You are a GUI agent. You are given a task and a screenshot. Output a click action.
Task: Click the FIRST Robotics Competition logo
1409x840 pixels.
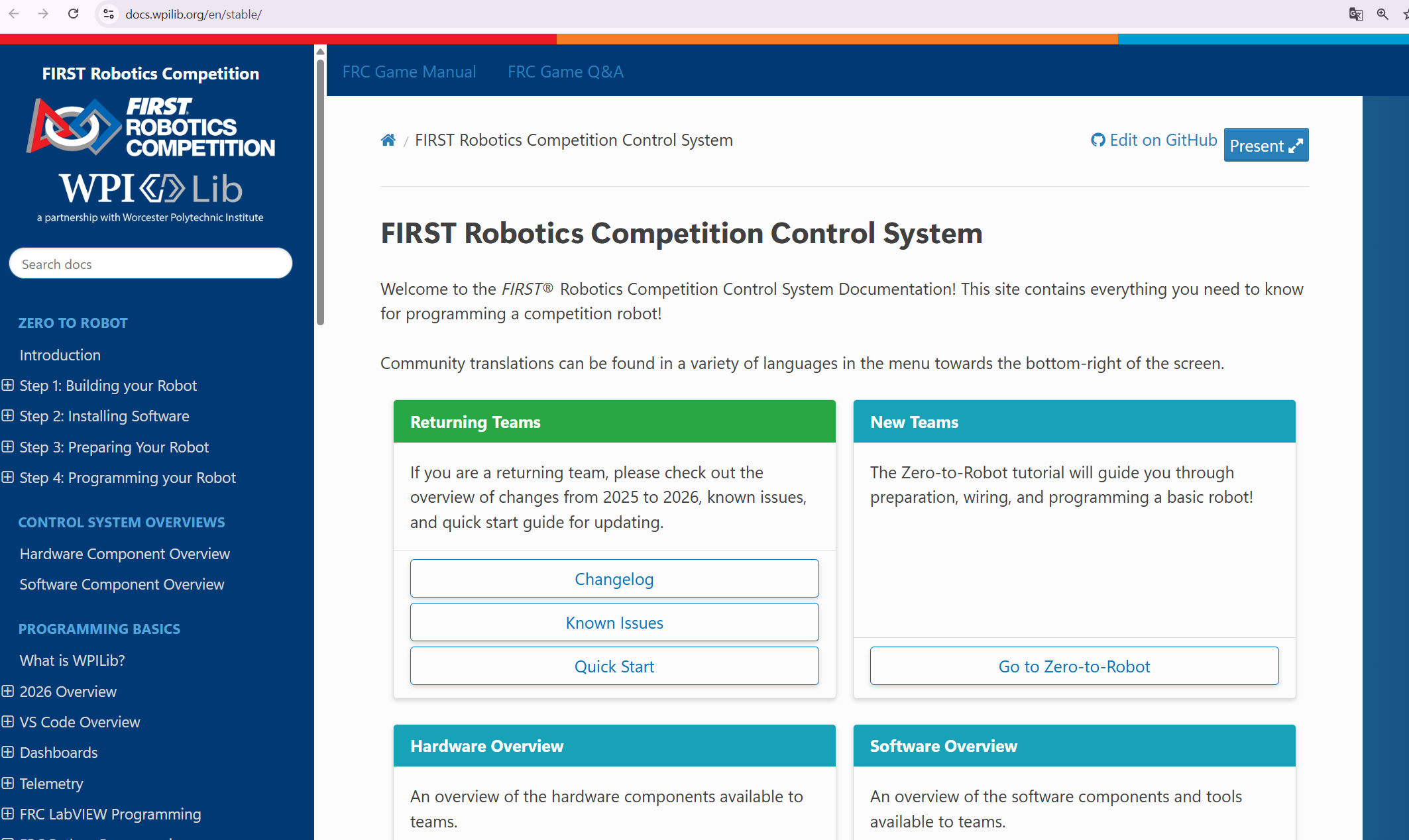tap(150, 127)
